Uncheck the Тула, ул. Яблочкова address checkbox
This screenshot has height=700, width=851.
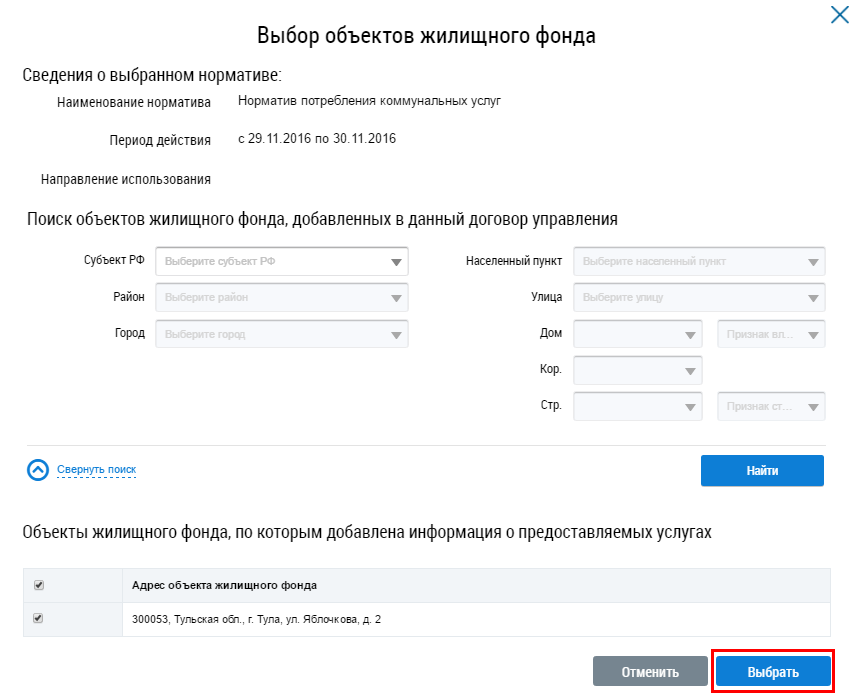tap(39, 619)
